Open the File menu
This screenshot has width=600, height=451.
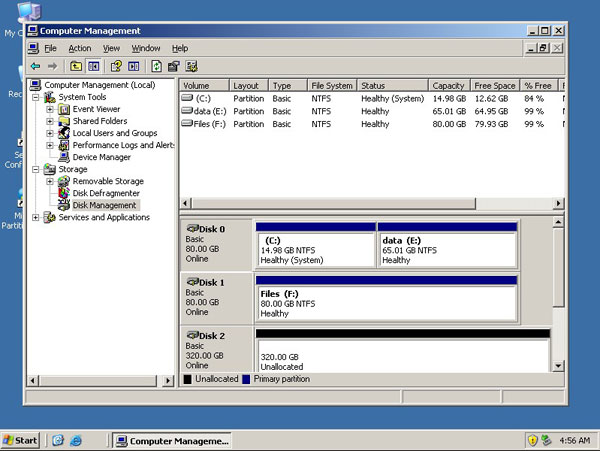pos(51,48)
